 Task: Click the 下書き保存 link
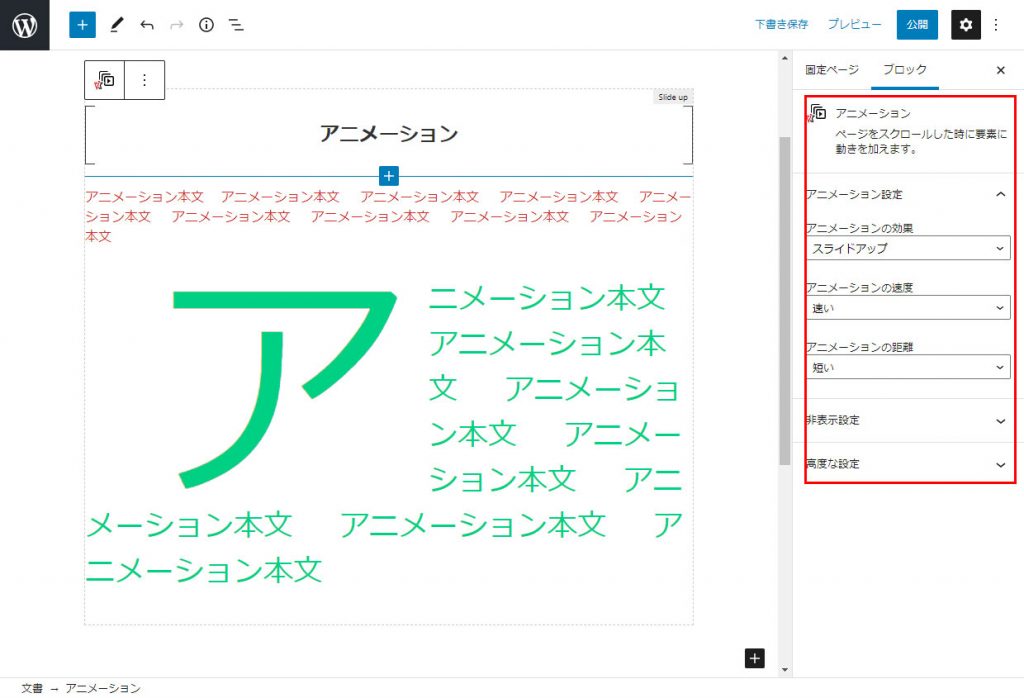(x=781, y=25)
